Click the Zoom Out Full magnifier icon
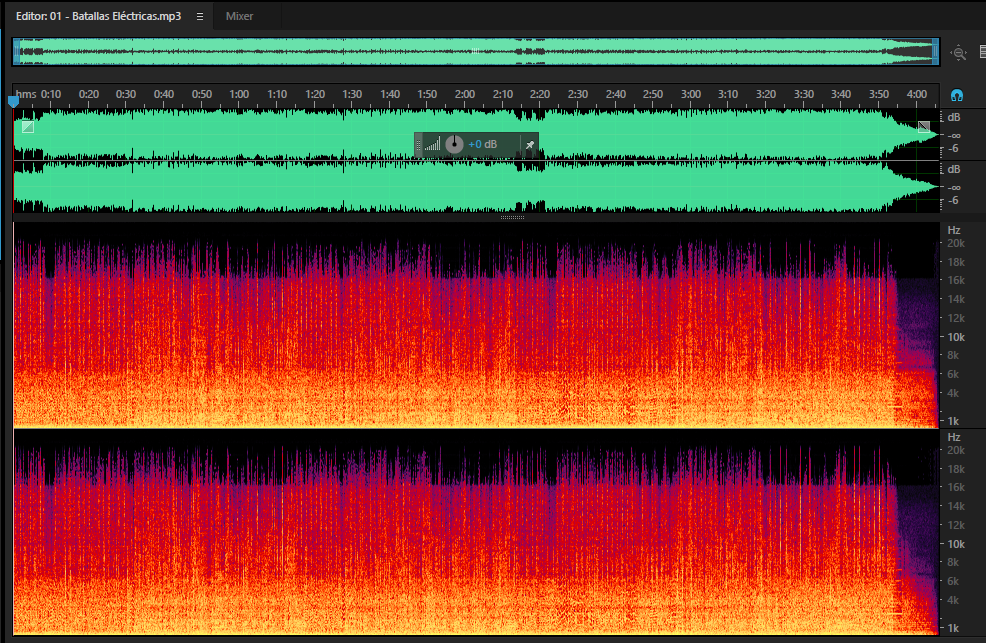 pyautogui.click(x=958, y=53)
